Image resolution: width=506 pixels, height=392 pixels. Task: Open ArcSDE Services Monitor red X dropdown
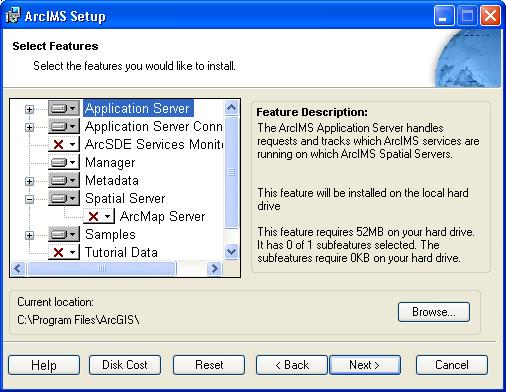click(x=64, y=144)
